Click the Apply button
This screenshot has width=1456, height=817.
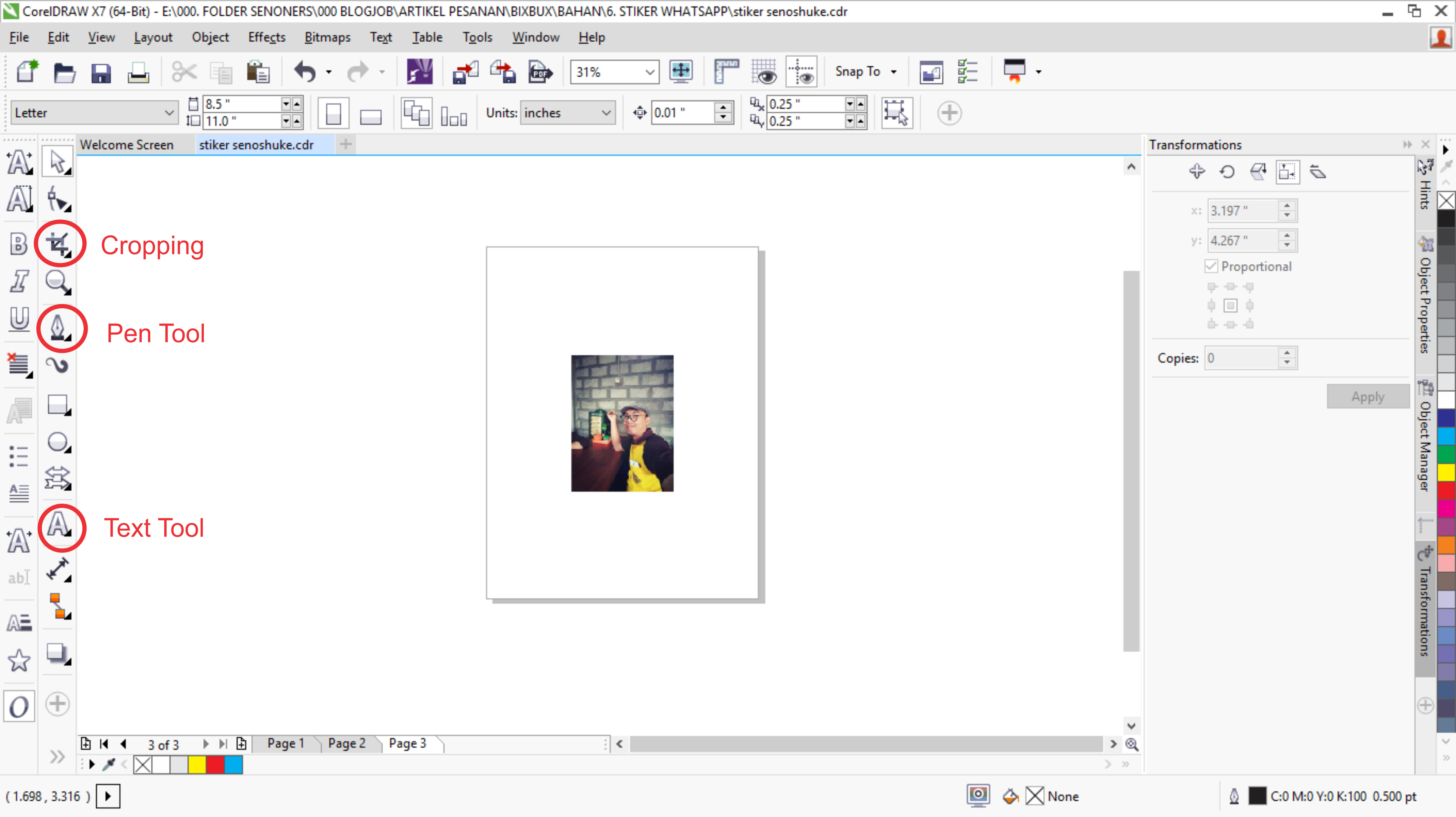pyautogui.click(x=1367, y=397)
